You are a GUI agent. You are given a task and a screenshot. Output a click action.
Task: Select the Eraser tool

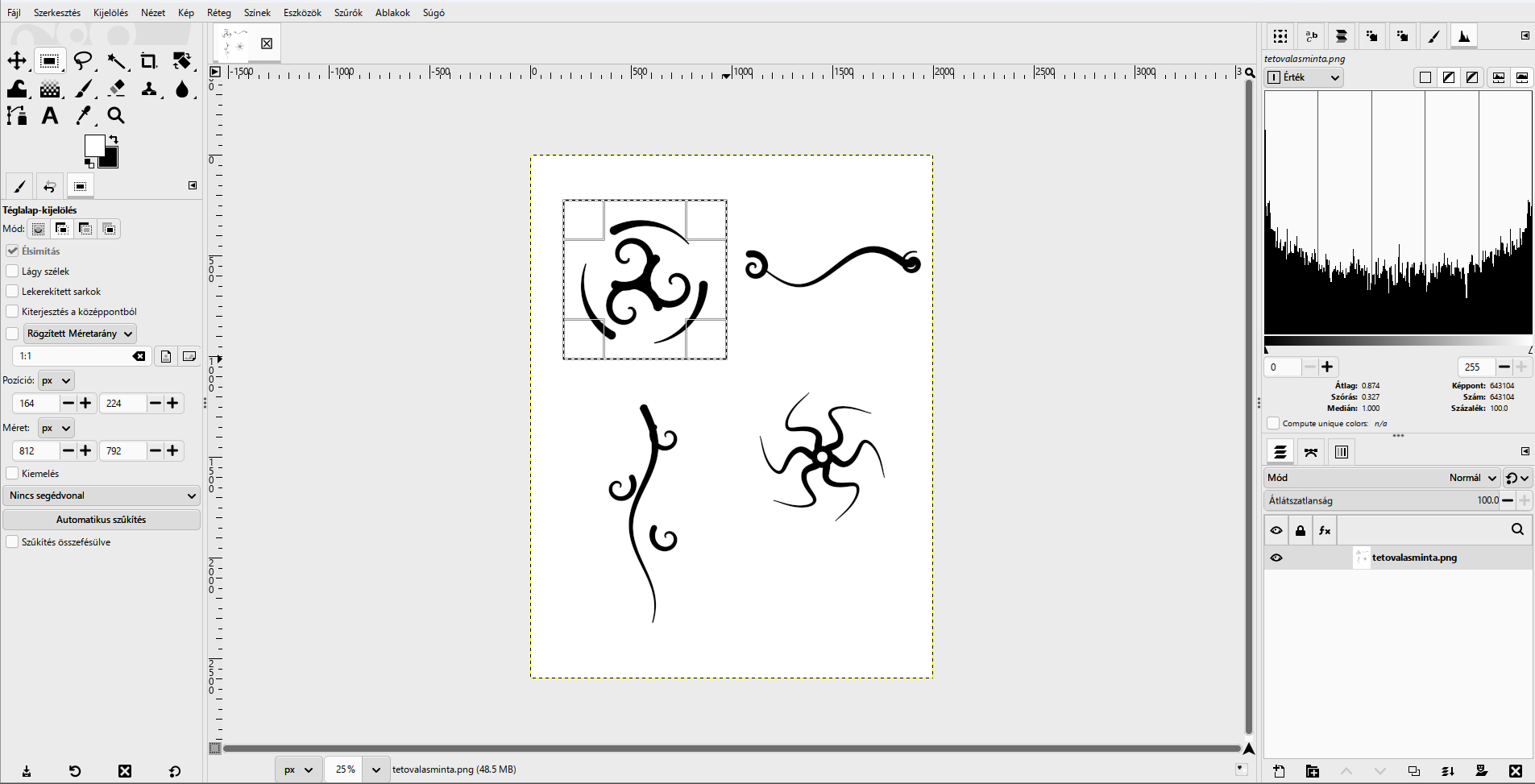[x=117, y=89]
